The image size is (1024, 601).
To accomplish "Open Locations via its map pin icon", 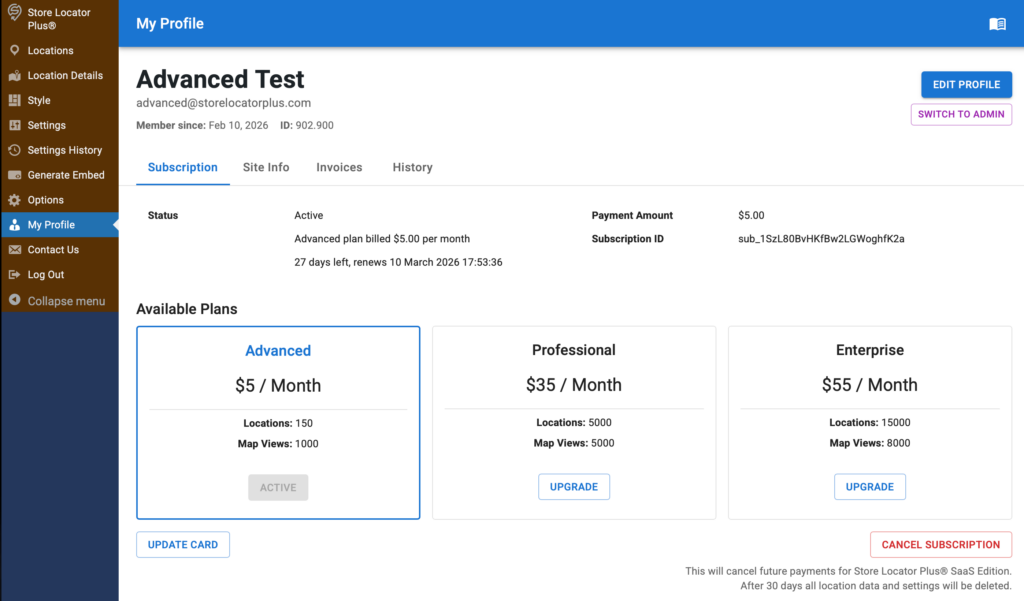I will coord(14,50).
